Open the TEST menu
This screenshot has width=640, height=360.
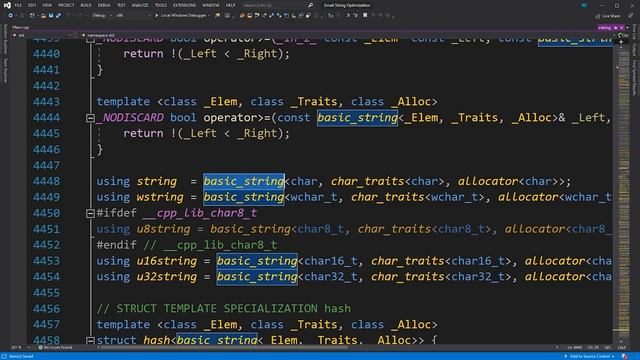click(x=121, y=5)
